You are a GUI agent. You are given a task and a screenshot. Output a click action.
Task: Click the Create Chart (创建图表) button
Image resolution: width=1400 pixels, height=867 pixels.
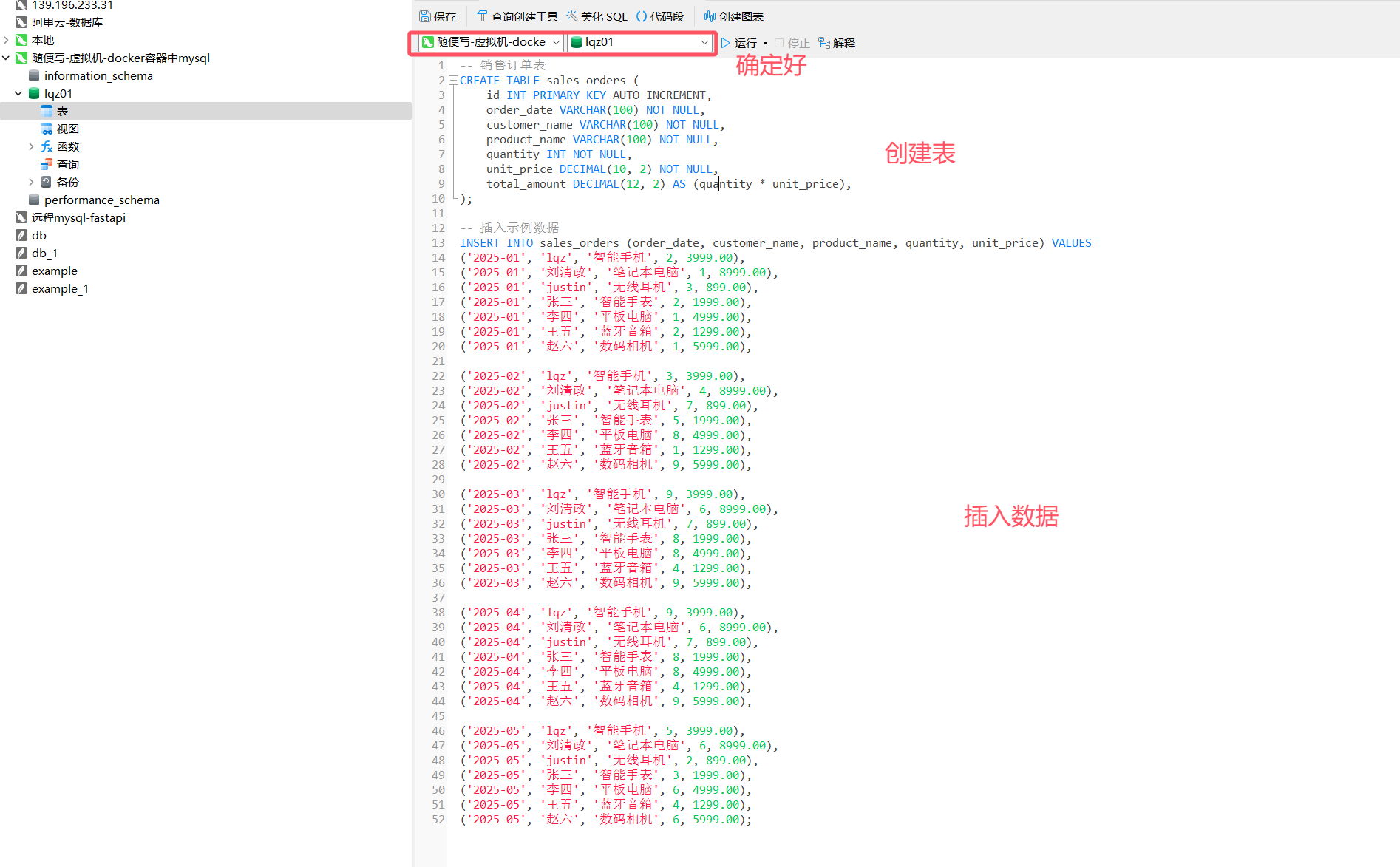pos(734,16)
